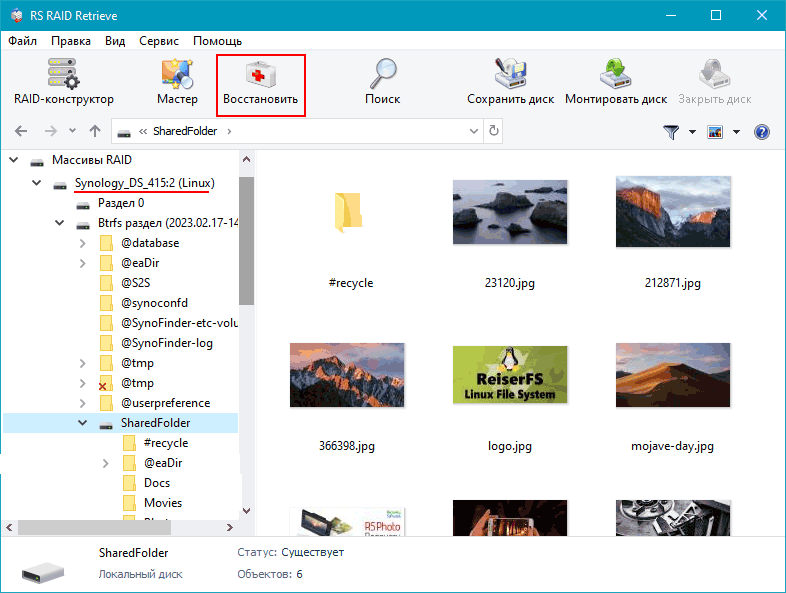This screenshot has height=593, width=786.
Task: Select the 366398.jpg thumbnail
Action: click(x=347, y=375)
